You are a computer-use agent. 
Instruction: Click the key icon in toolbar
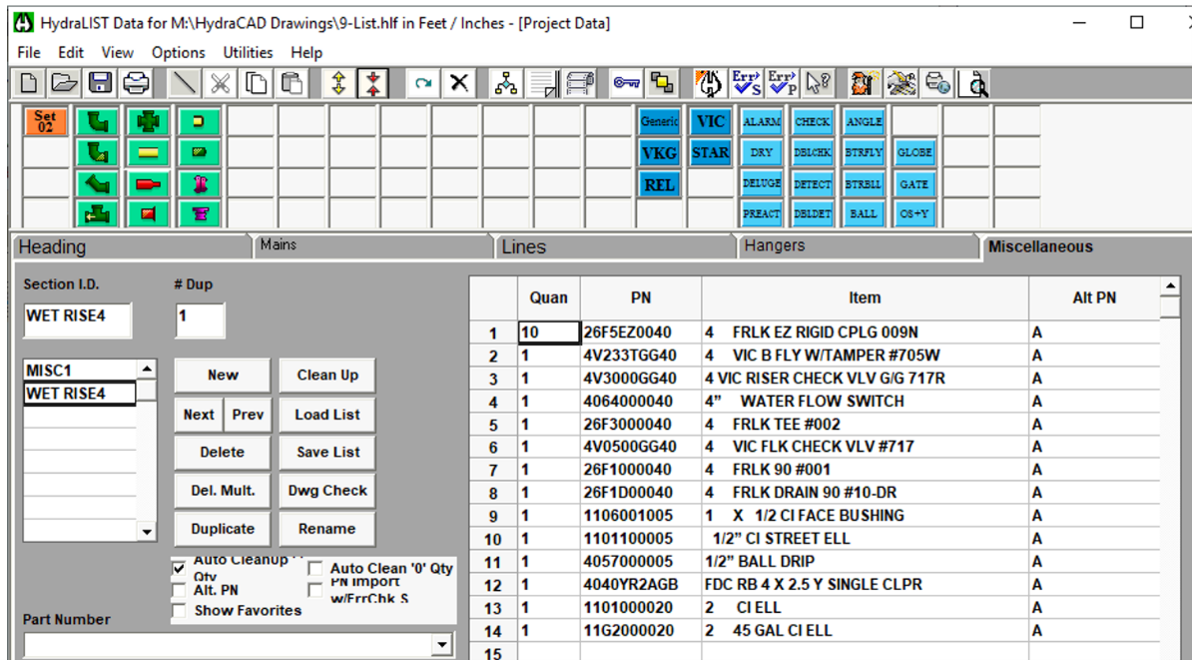click(x=626, y=83)
